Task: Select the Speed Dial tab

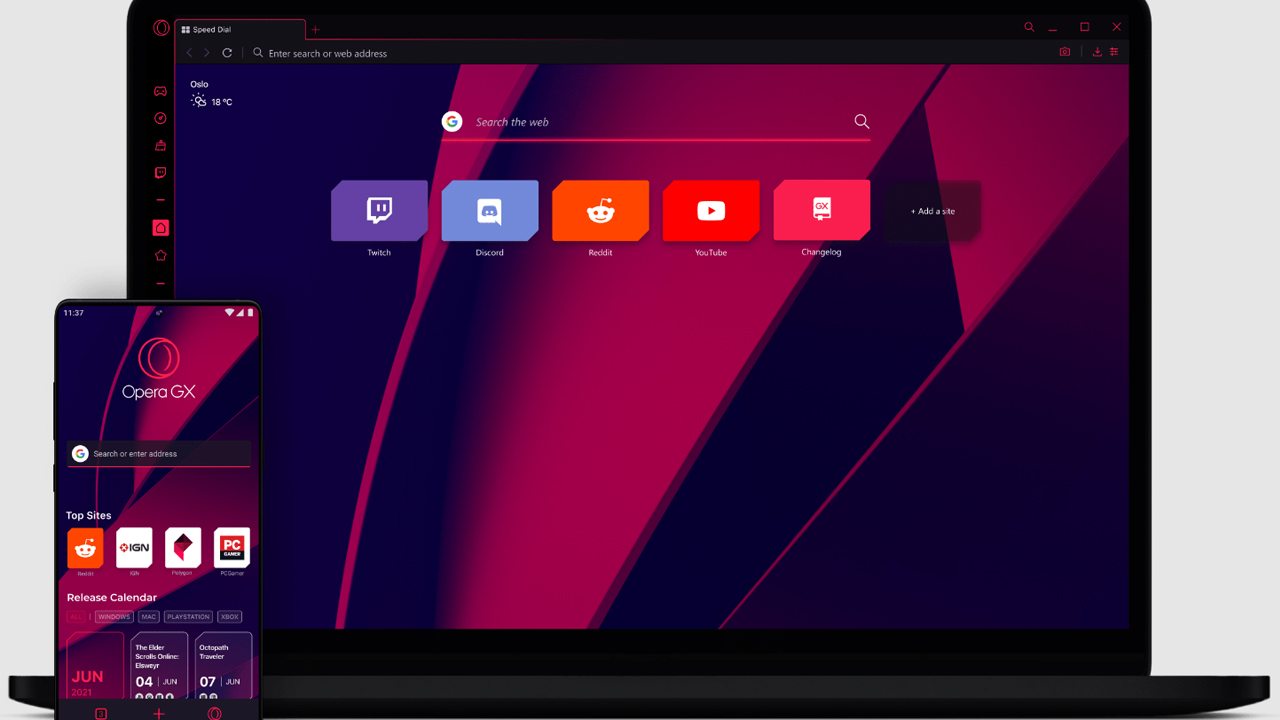Action: click(240, 30)
